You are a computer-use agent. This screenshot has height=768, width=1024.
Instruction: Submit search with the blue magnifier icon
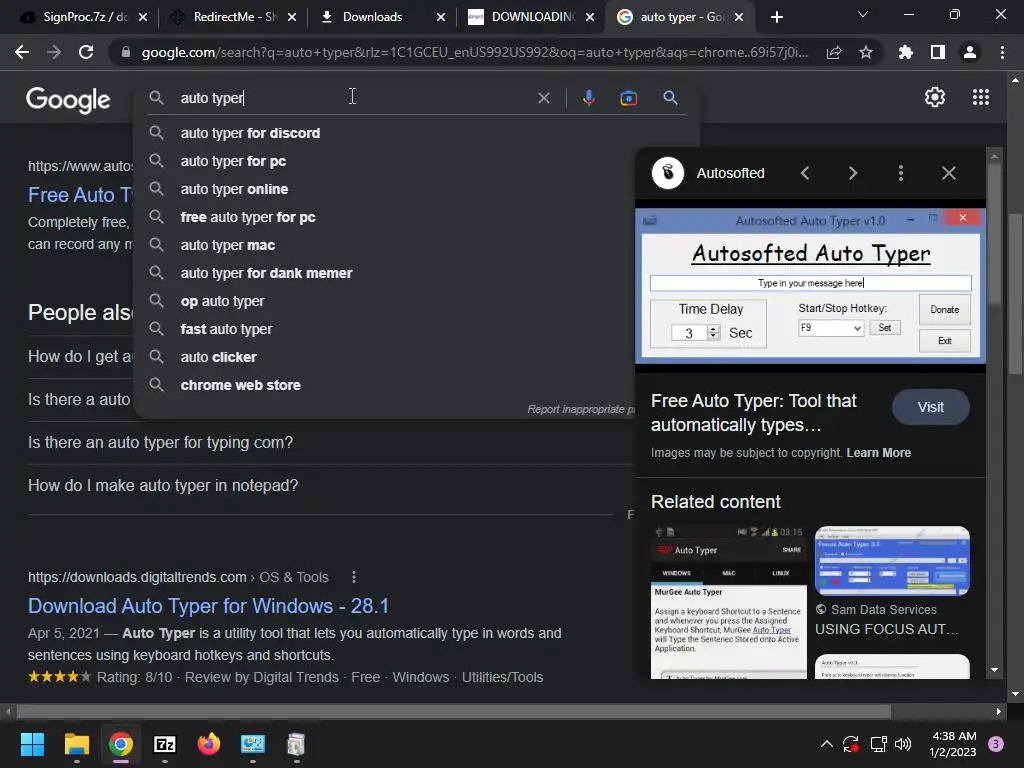tap(670, 98)
